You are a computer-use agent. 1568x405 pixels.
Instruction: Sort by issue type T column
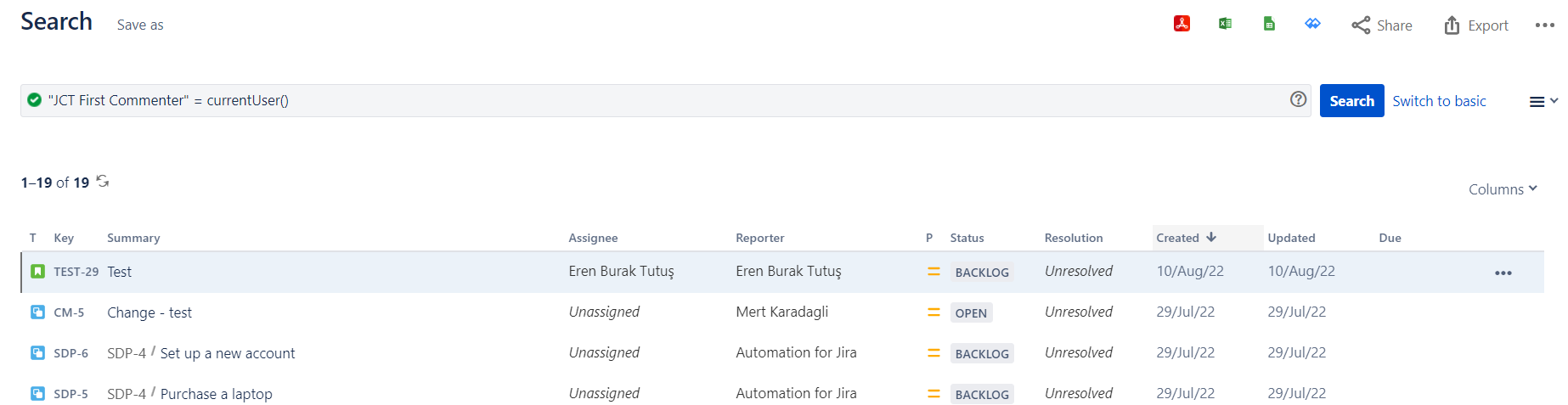(33, 238)
